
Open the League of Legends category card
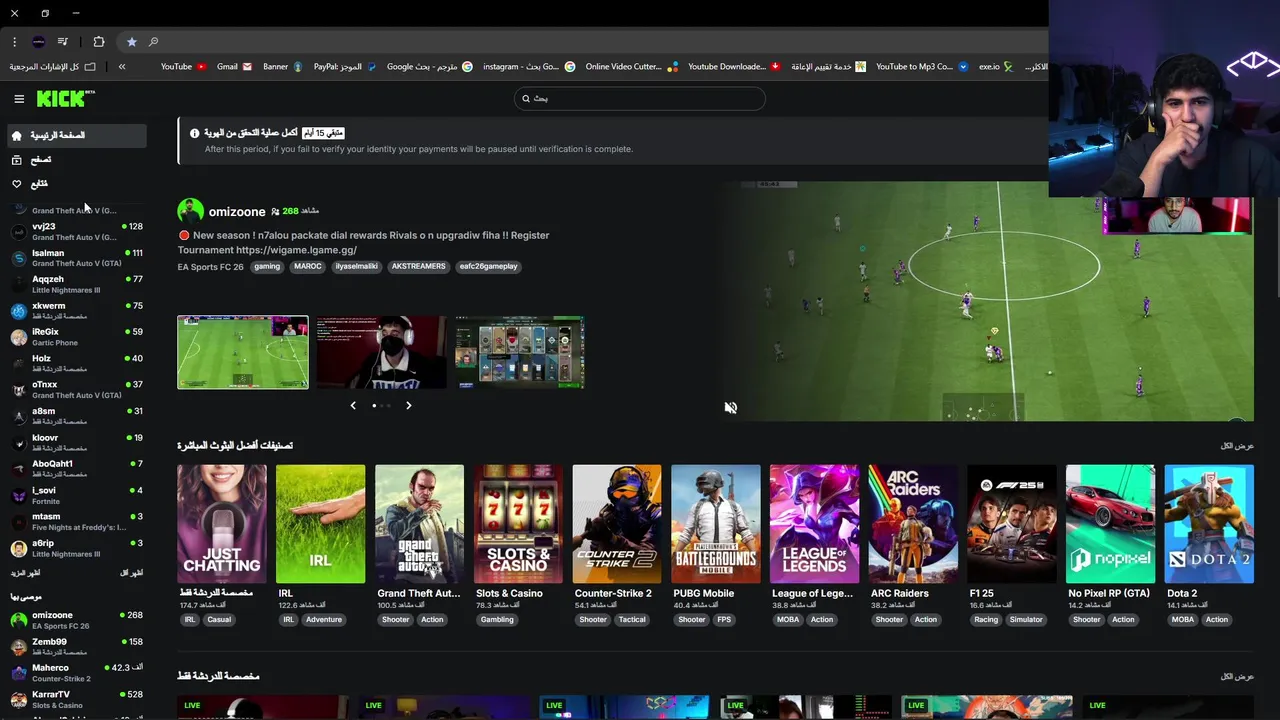coord(814,523)
